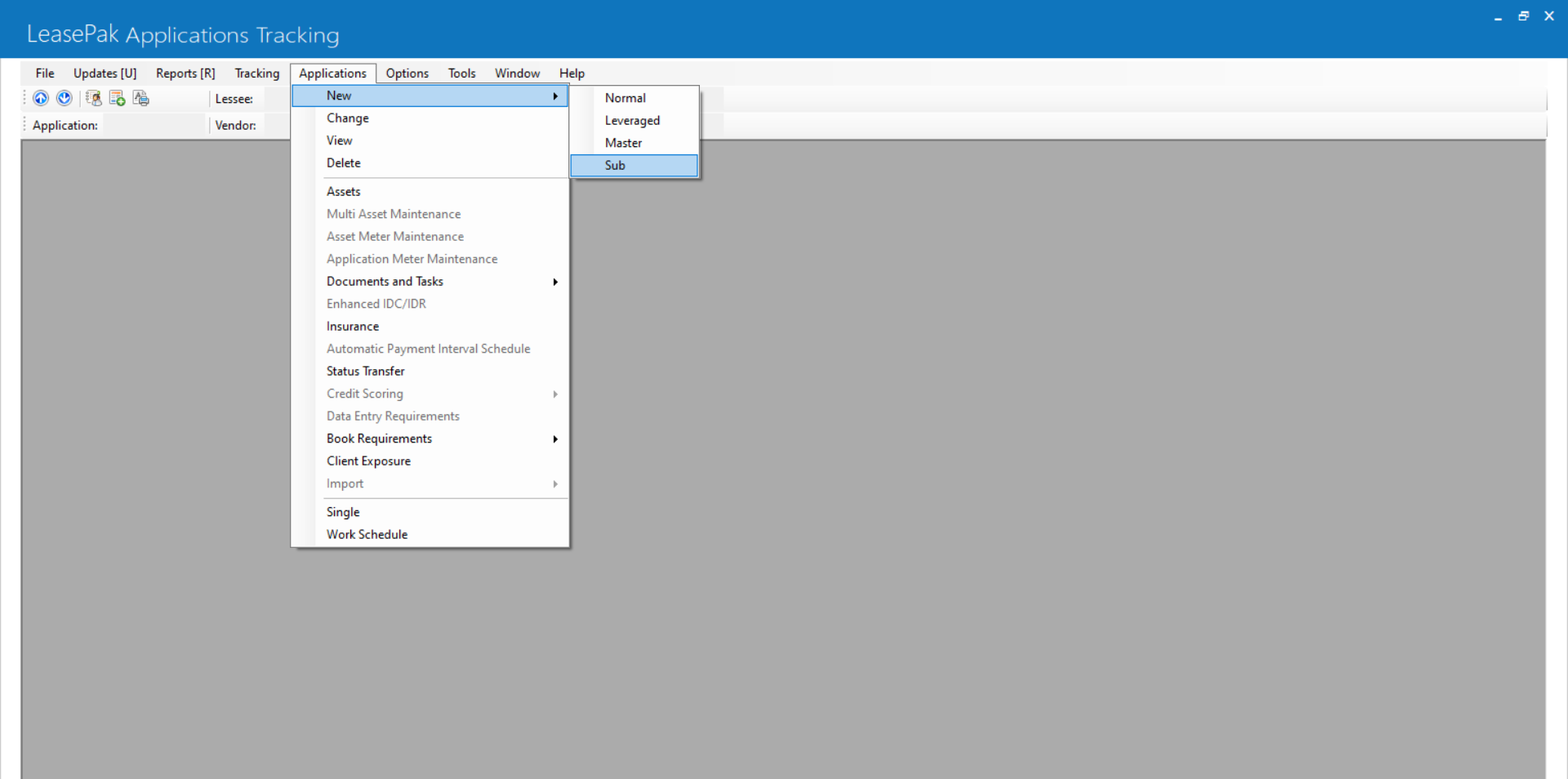
Task: Open the Tracking menu
Action: pos(257,73)
